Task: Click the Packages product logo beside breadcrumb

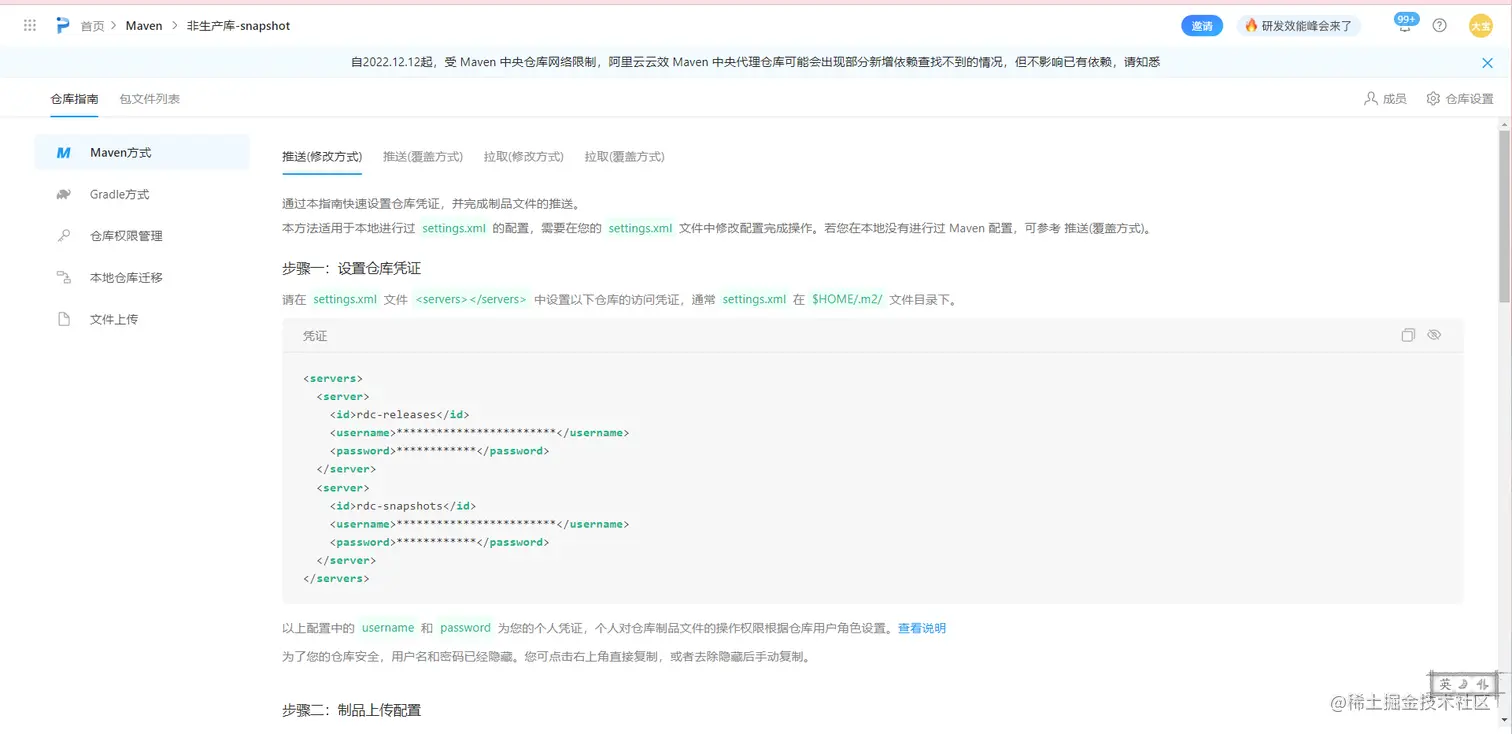Action: pyautogui.click(x=62, y=25)
